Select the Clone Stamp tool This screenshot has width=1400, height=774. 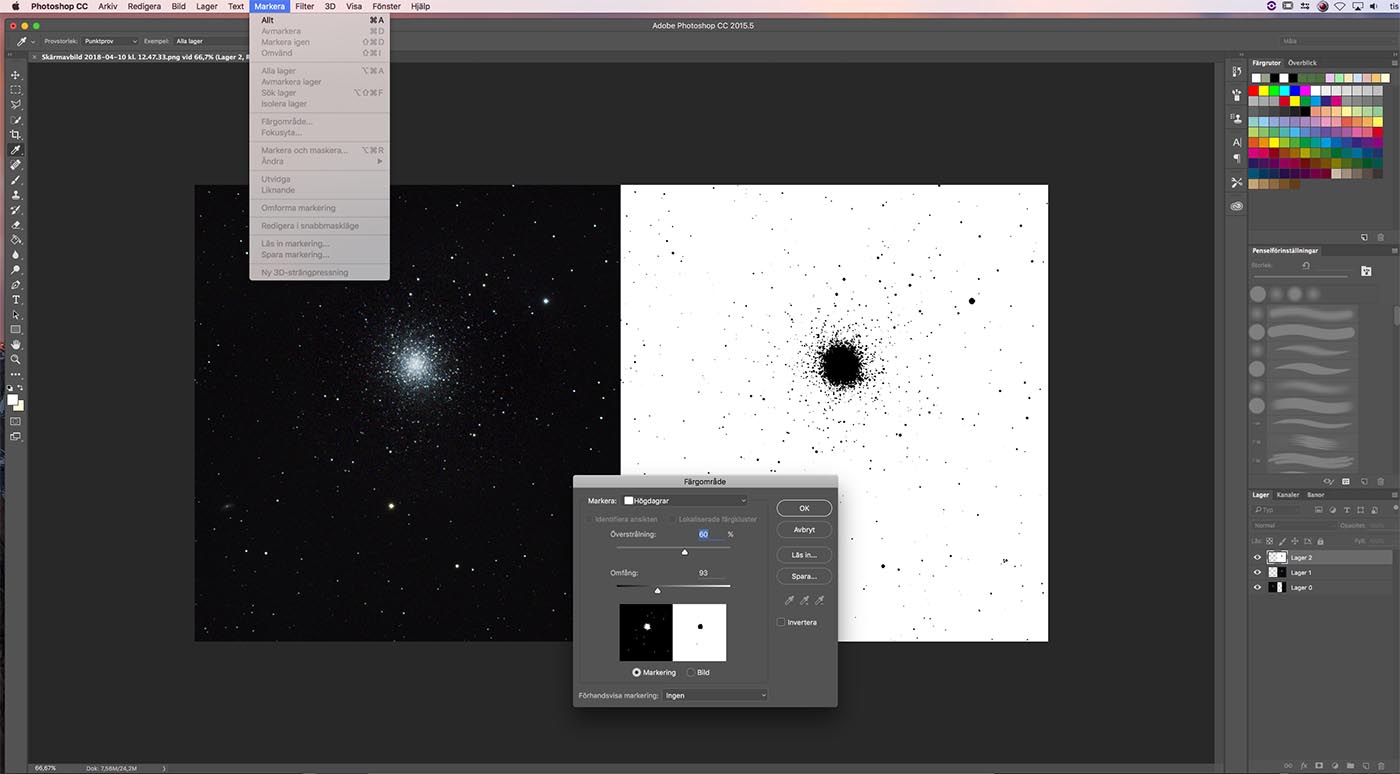pyautogui.click(x=15, y=195)
